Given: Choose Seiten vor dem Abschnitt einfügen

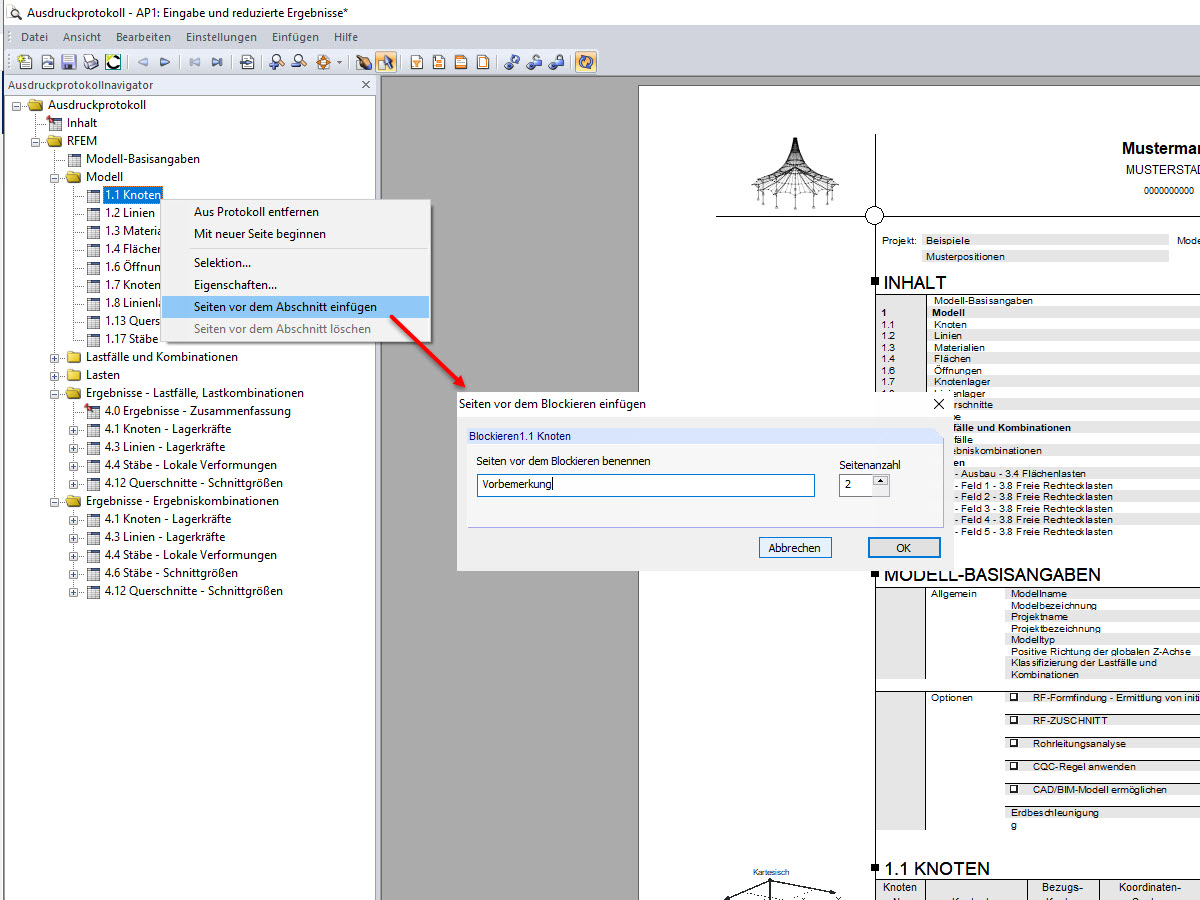Looking at the screenshot, I should point(296,307).
